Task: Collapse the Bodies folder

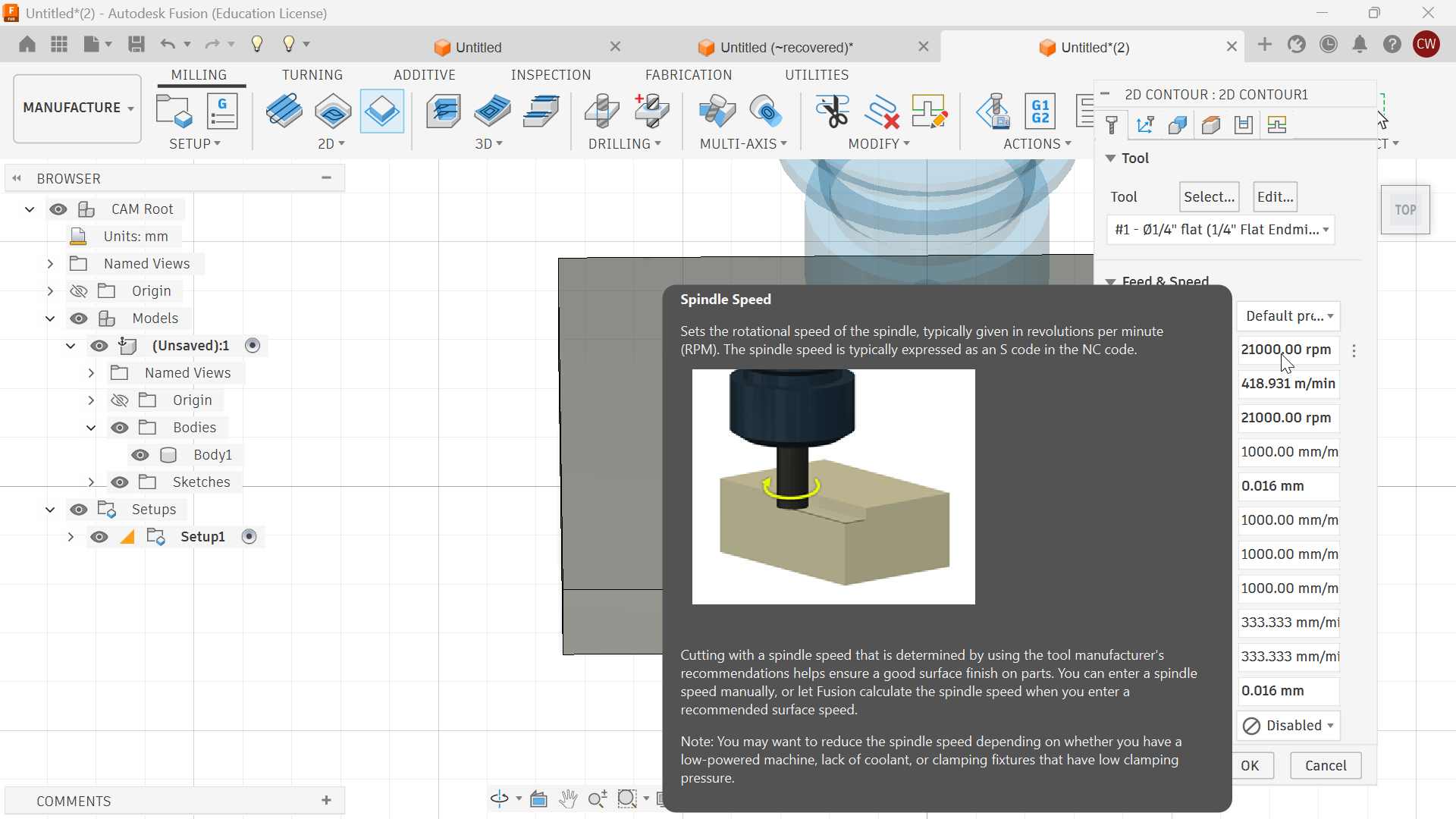Action: click(x=91, y=428)
